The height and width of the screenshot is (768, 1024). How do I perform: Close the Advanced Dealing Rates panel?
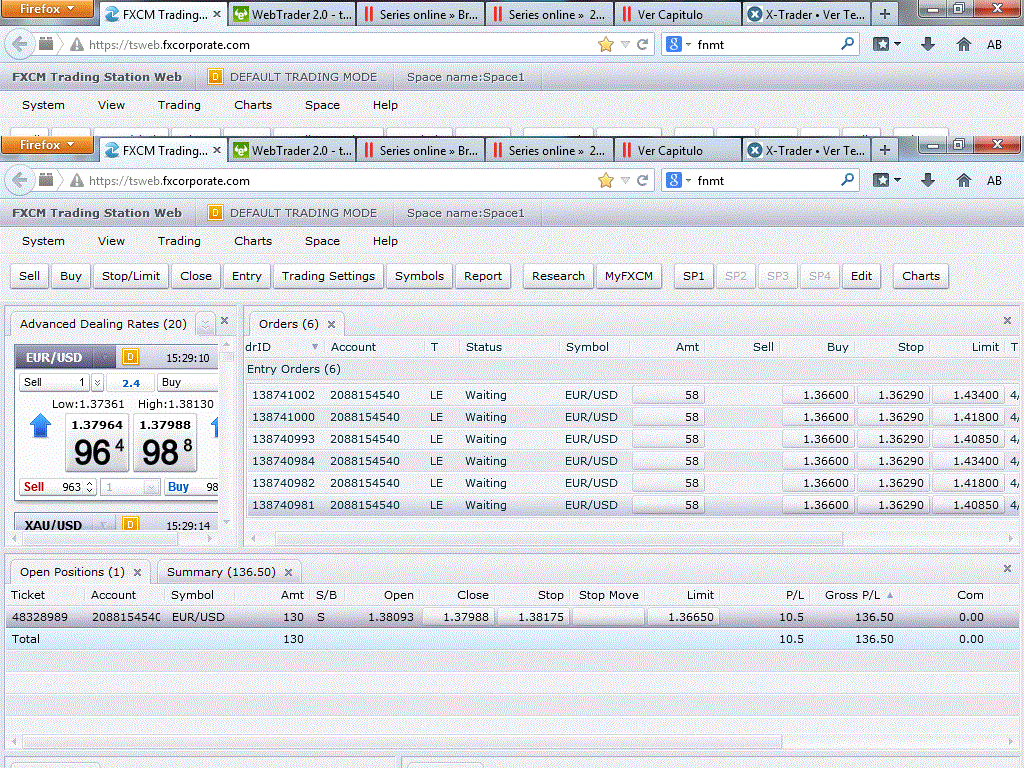pyautogui.click(x=224, y=321)
